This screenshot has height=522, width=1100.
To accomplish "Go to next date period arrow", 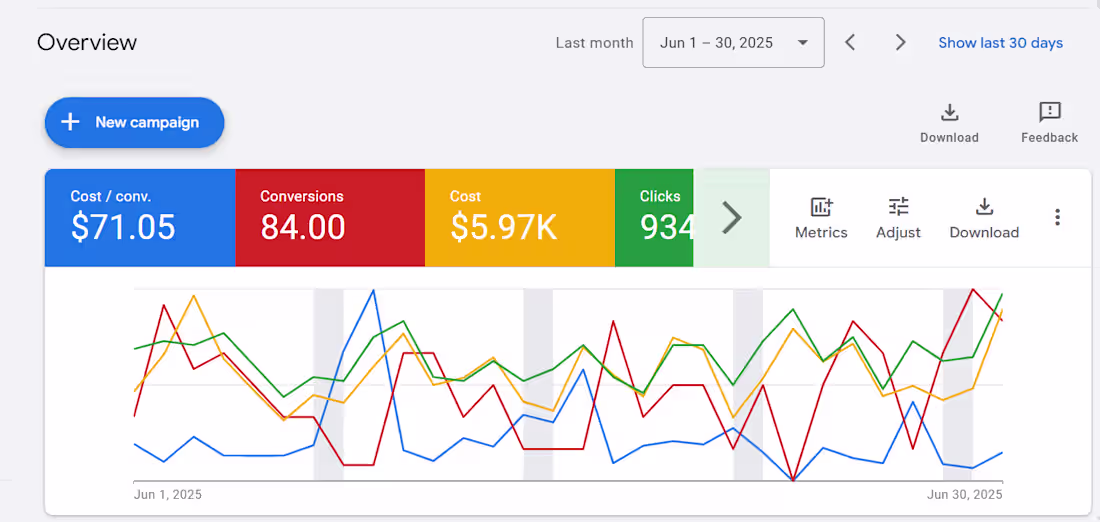I will 900,43.
